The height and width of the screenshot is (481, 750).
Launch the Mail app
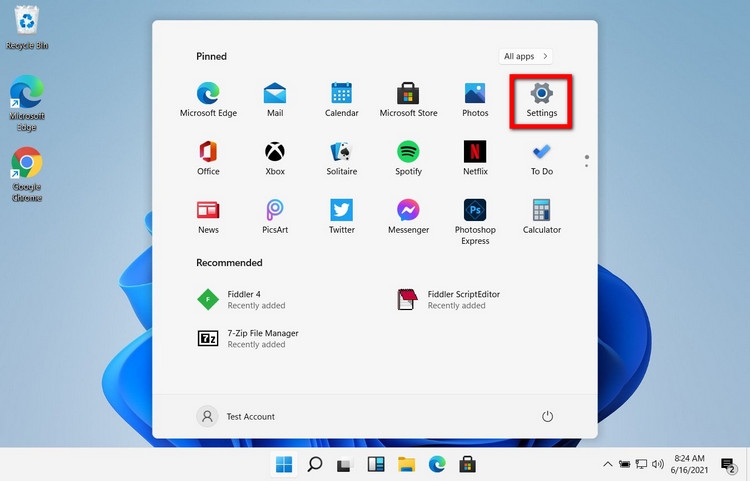[275, 100]
